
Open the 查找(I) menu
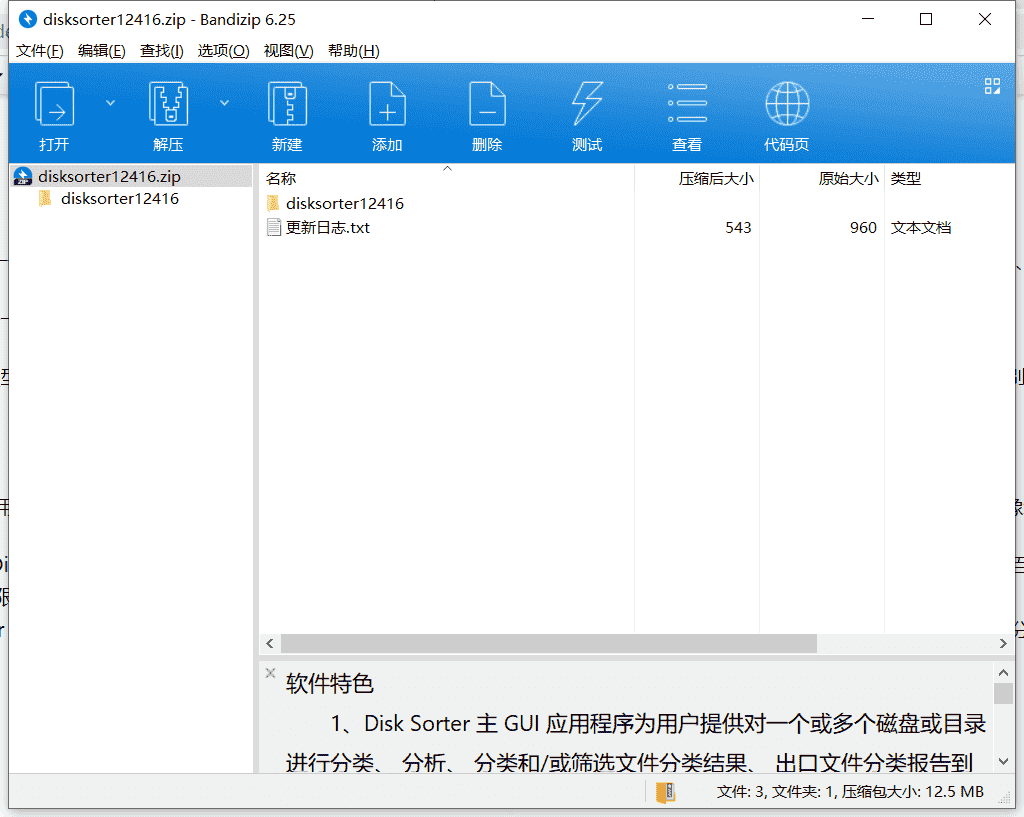point(161,51)
